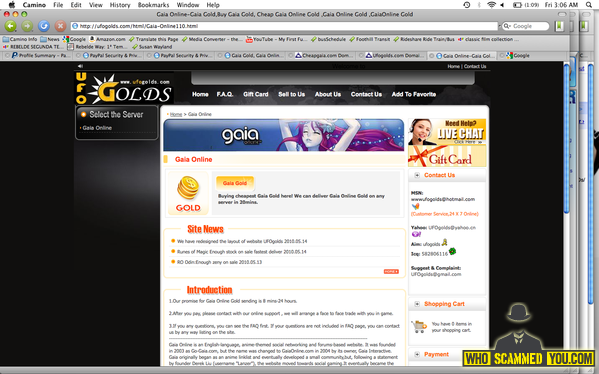Click the URL address field
599x374 pixels.
point(284,26)
